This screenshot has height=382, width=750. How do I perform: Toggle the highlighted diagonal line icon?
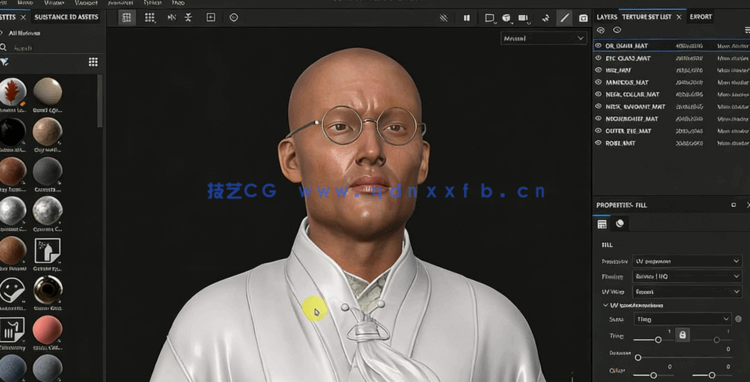(565, 18)
